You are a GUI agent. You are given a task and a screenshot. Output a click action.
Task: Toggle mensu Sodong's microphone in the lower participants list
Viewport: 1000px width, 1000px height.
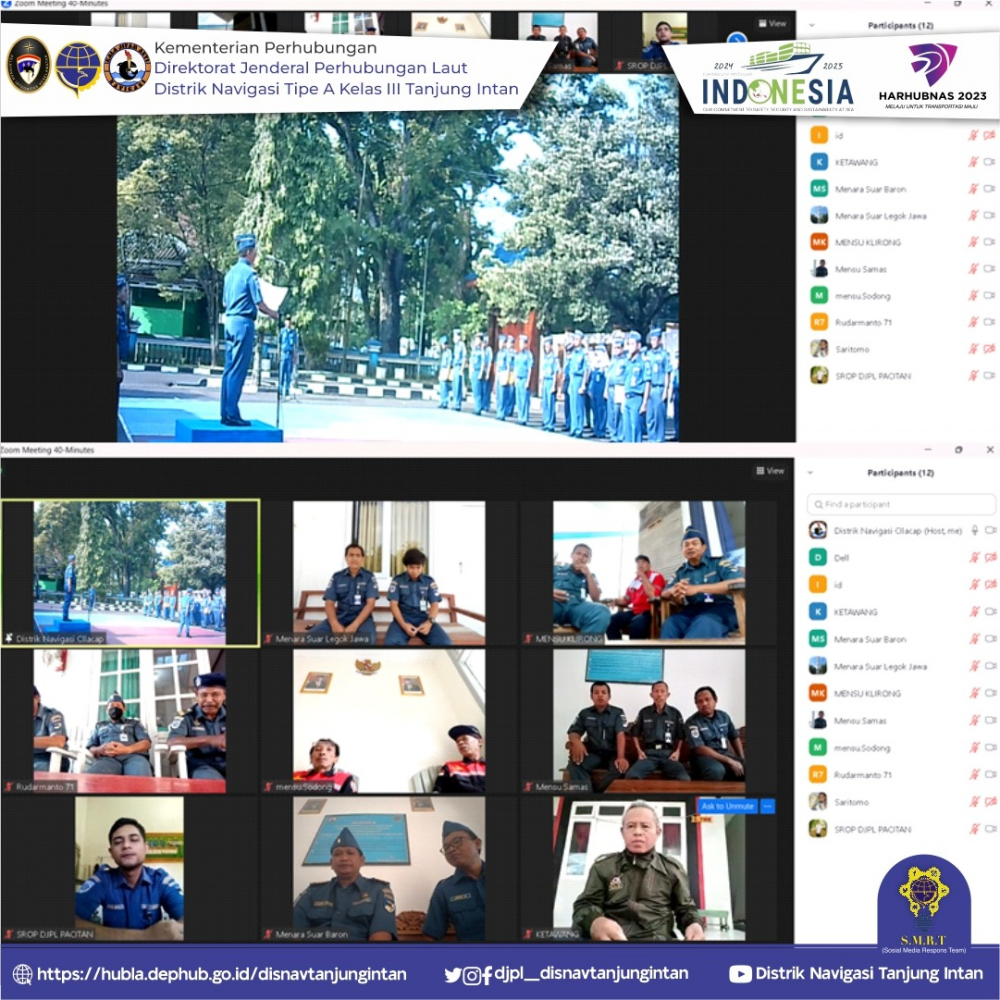click(x=974, y=747)
